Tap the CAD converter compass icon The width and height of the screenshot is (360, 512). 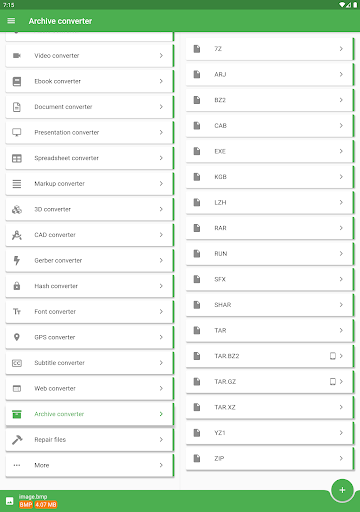coord(17,235)
